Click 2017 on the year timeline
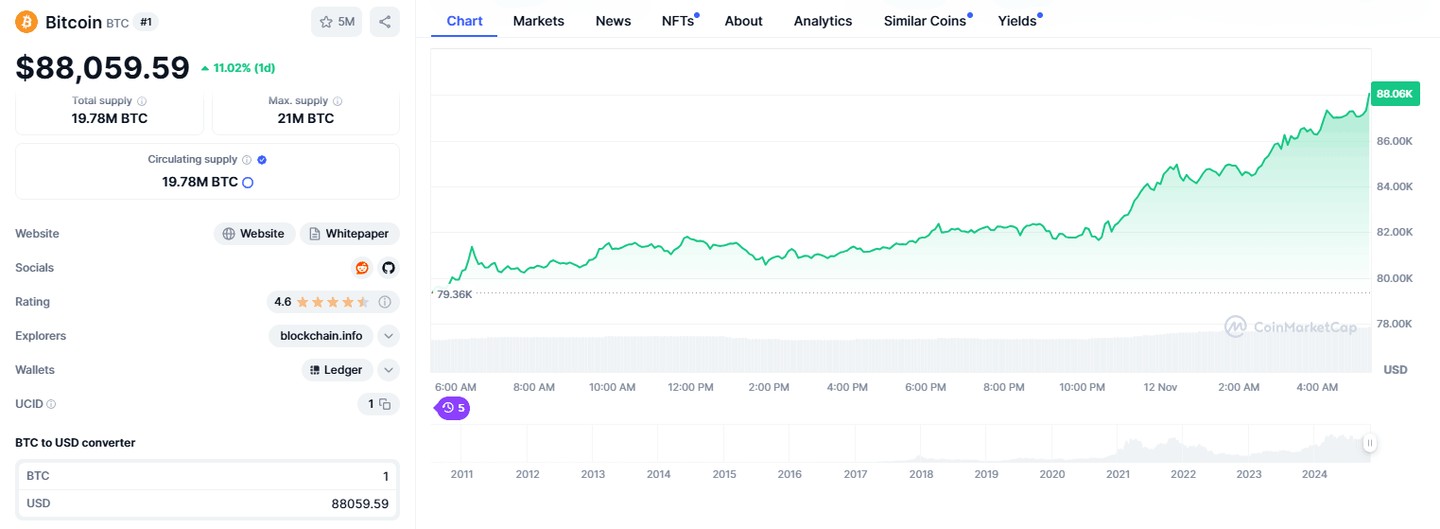Screen dimensions: 1440x529 coord(855,474)
